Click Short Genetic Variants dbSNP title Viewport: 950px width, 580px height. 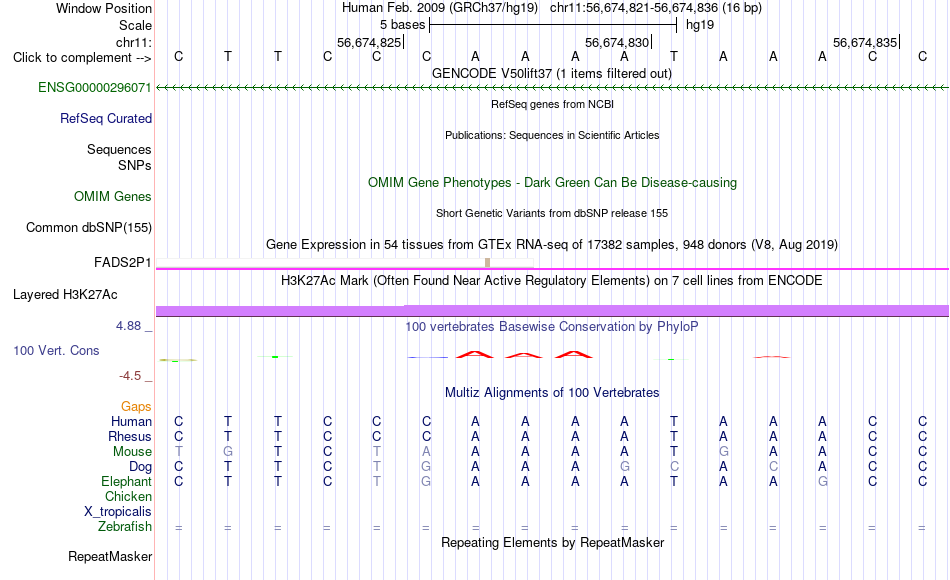pyautogui.click(x=552, y=213)
